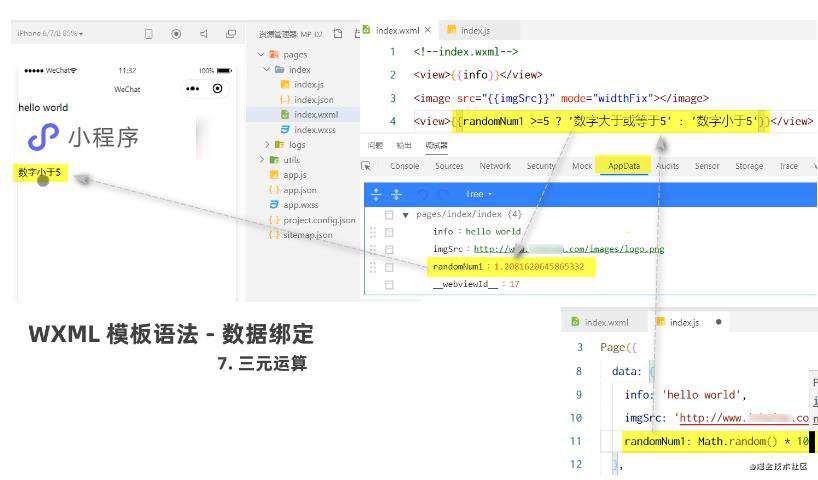Click the pages folder icon

click(274, 54)
